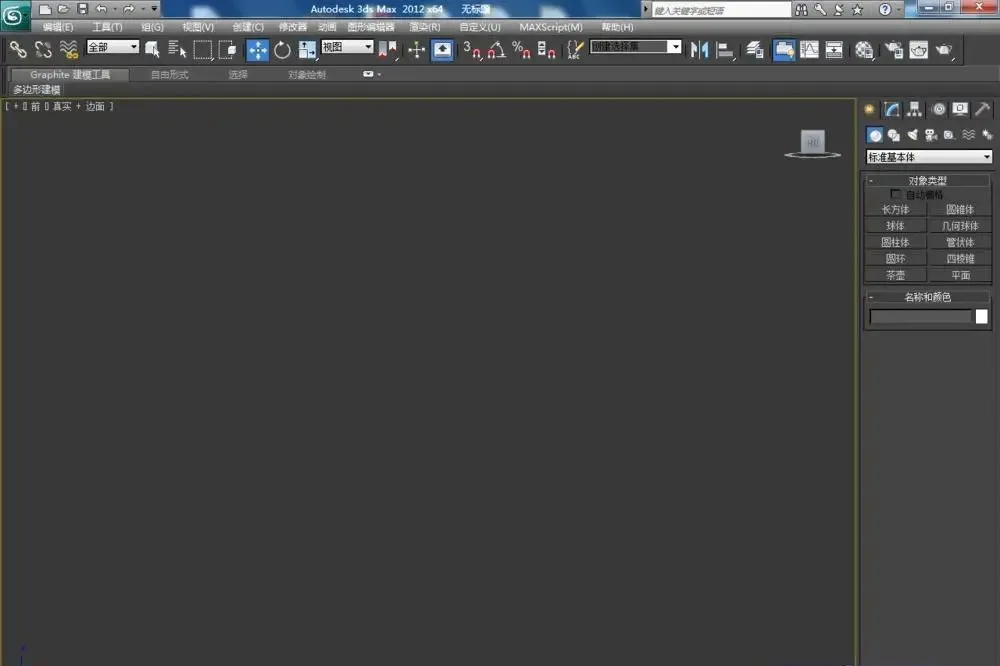Open the 编辑(E) menu
This screenshot has height=666, width=1000.
(x=57, y=27)
